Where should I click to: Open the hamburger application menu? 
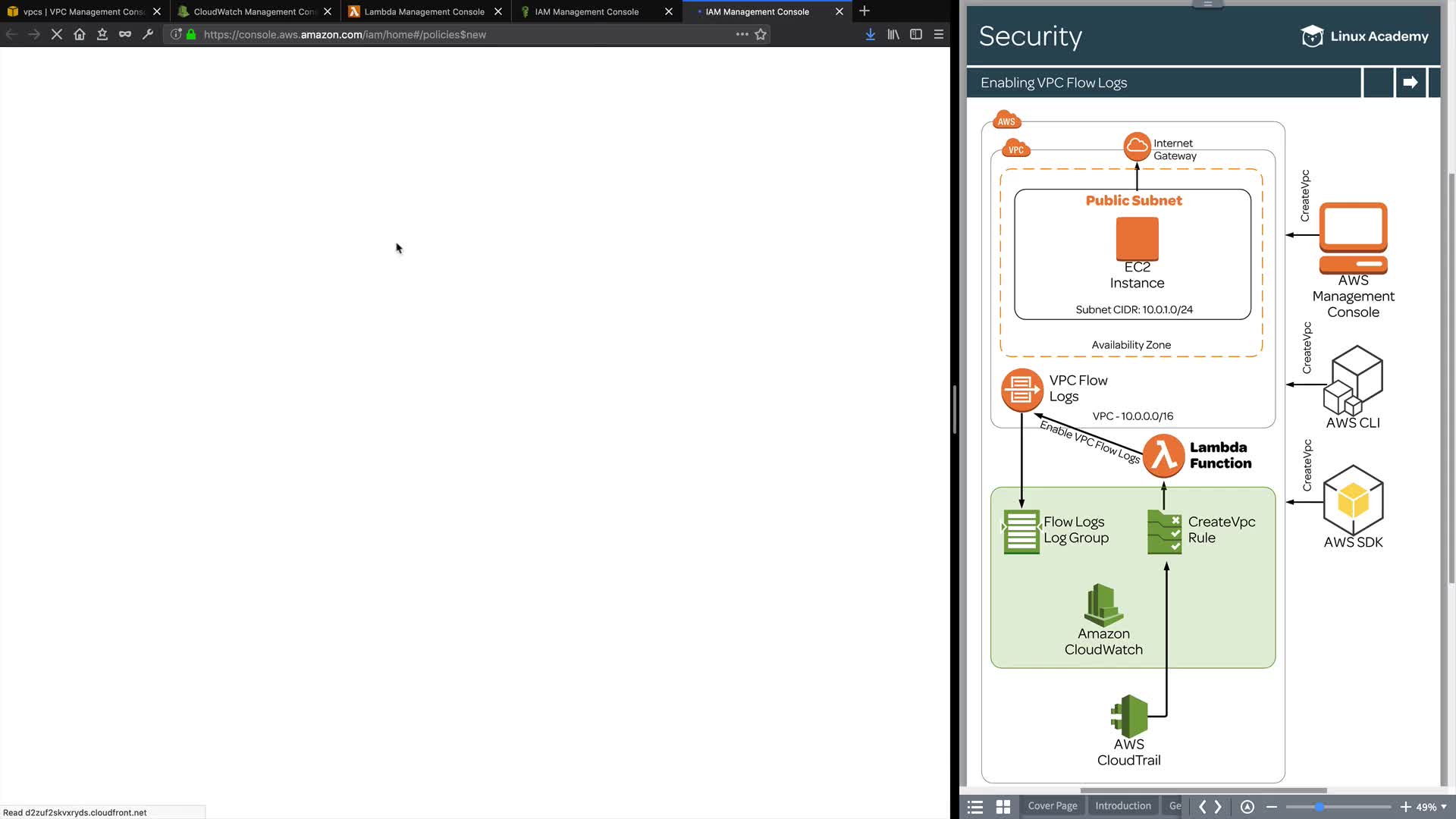(939, 34)
